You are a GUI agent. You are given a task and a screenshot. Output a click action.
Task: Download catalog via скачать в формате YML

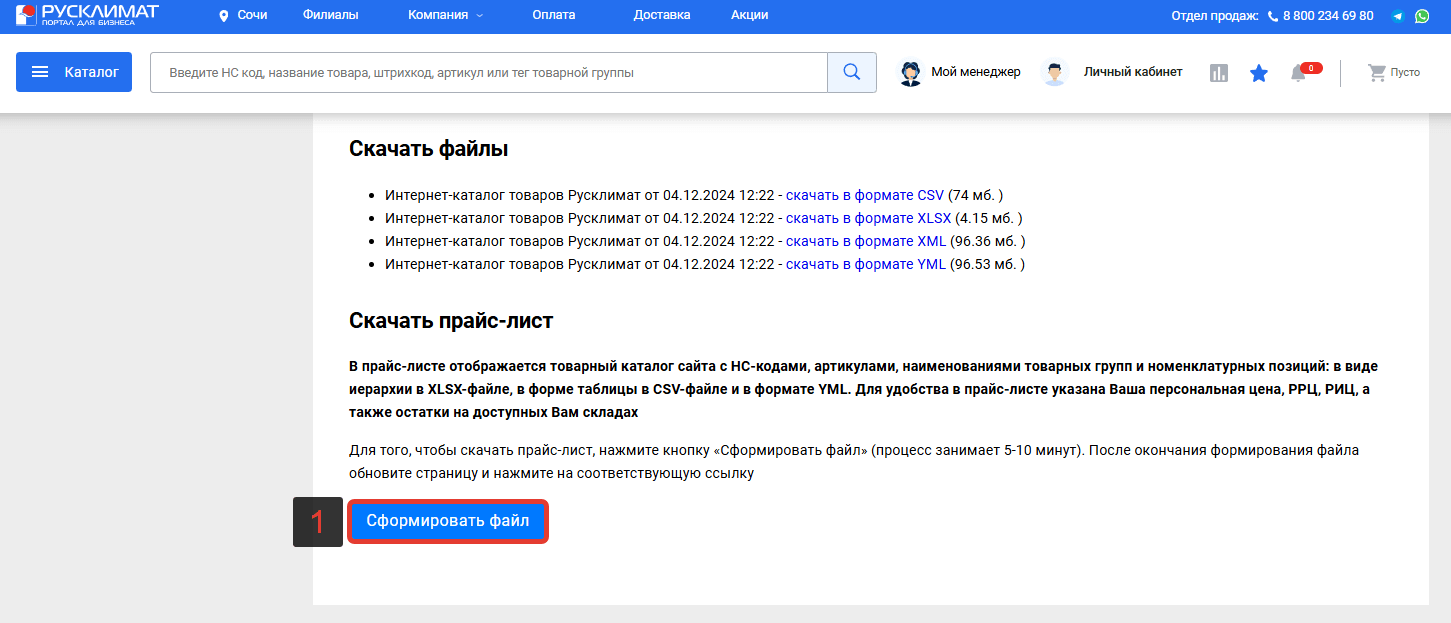866,264
